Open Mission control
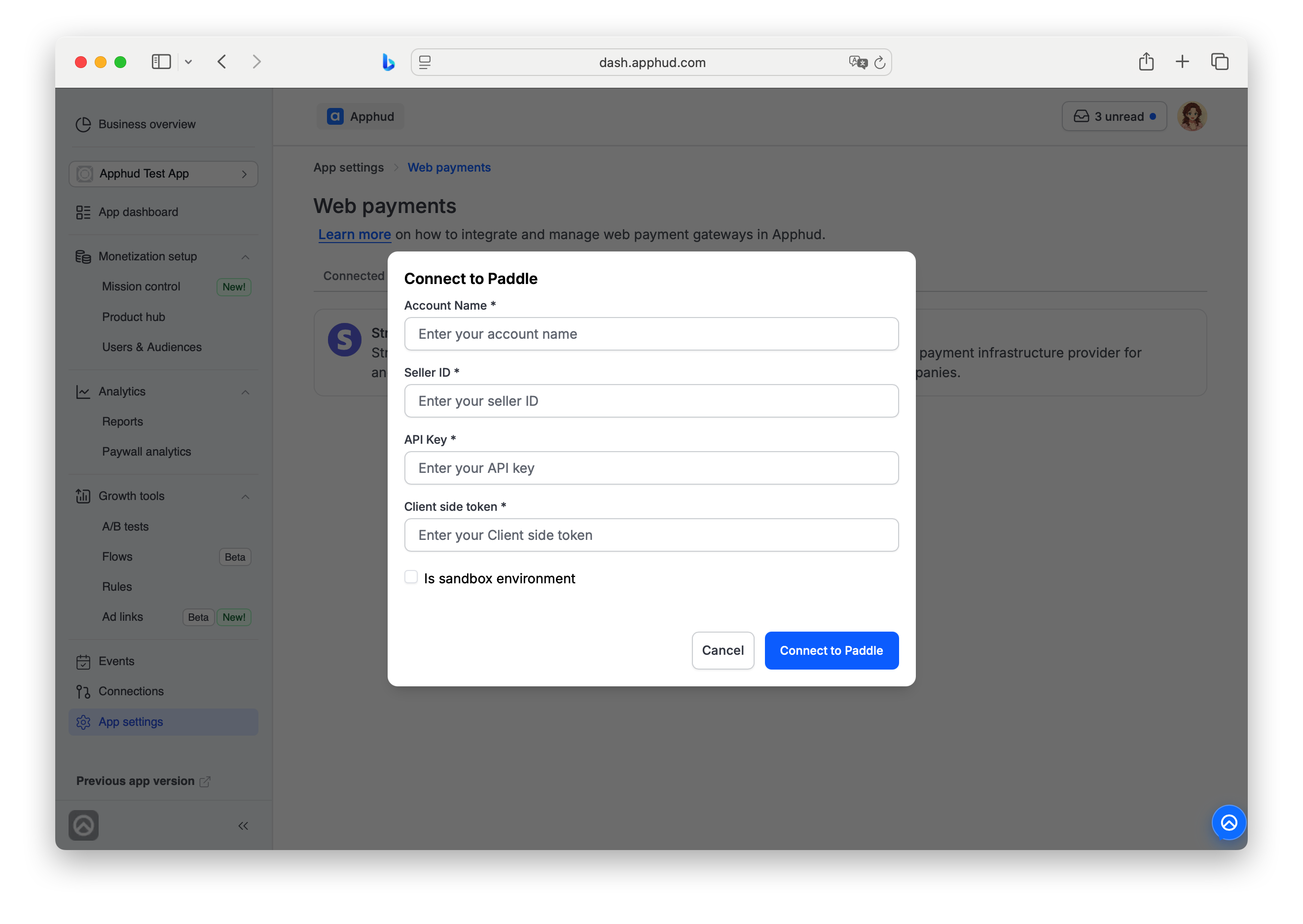This screenshot has height=924, width=1303. [x=141, y=286]
